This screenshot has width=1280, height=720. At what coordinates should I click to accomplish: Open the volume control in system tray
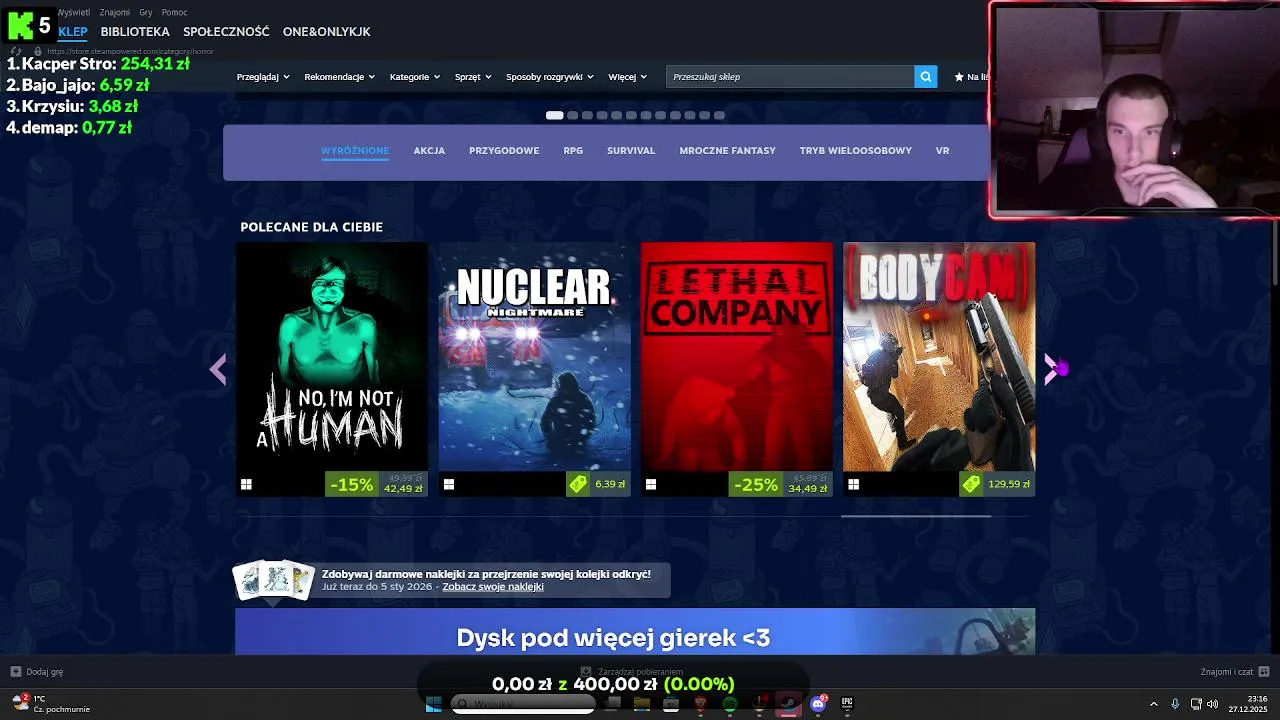(x=1213, y=704)
